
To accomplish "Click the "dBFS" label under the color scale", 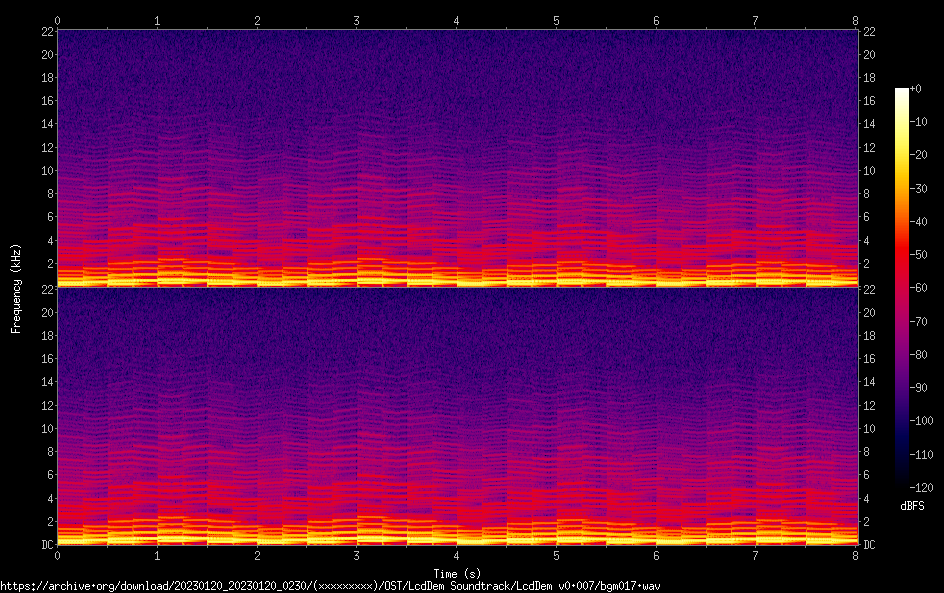I will click(x=912, y=506).
